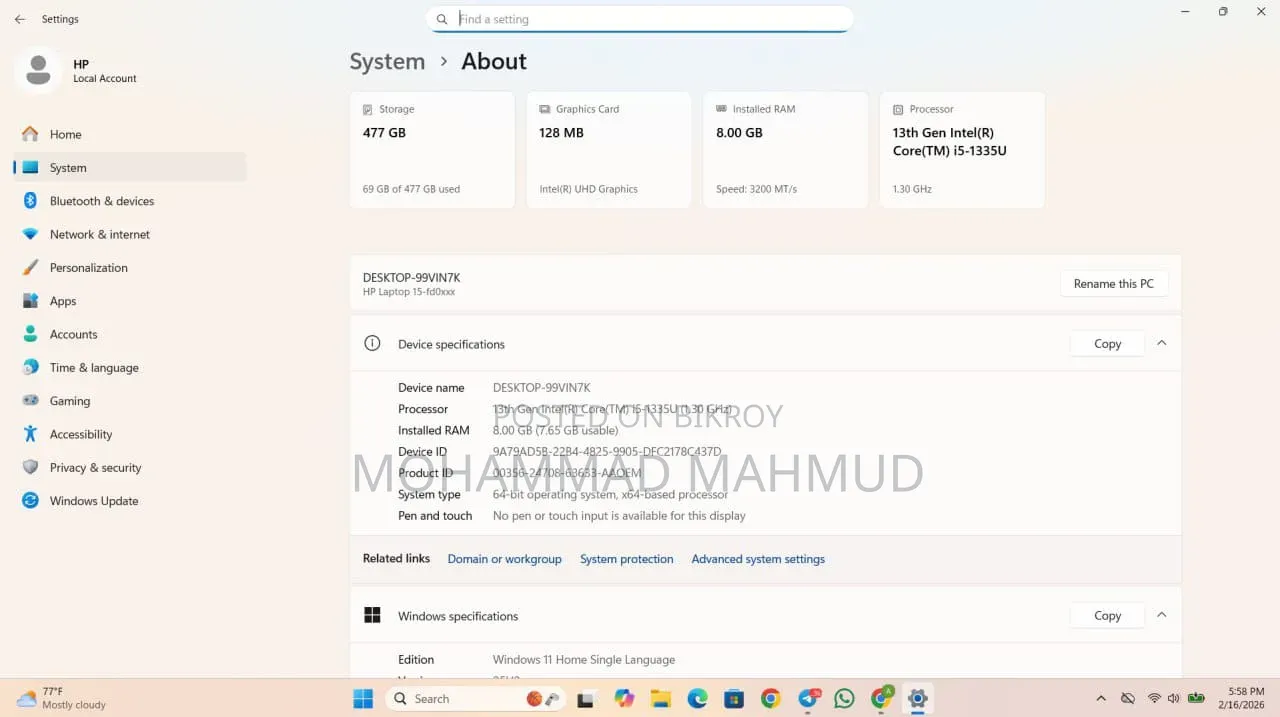Open Microsoft Store from the taskbar
Viewport: 1280px width, 717px height.
734,698
